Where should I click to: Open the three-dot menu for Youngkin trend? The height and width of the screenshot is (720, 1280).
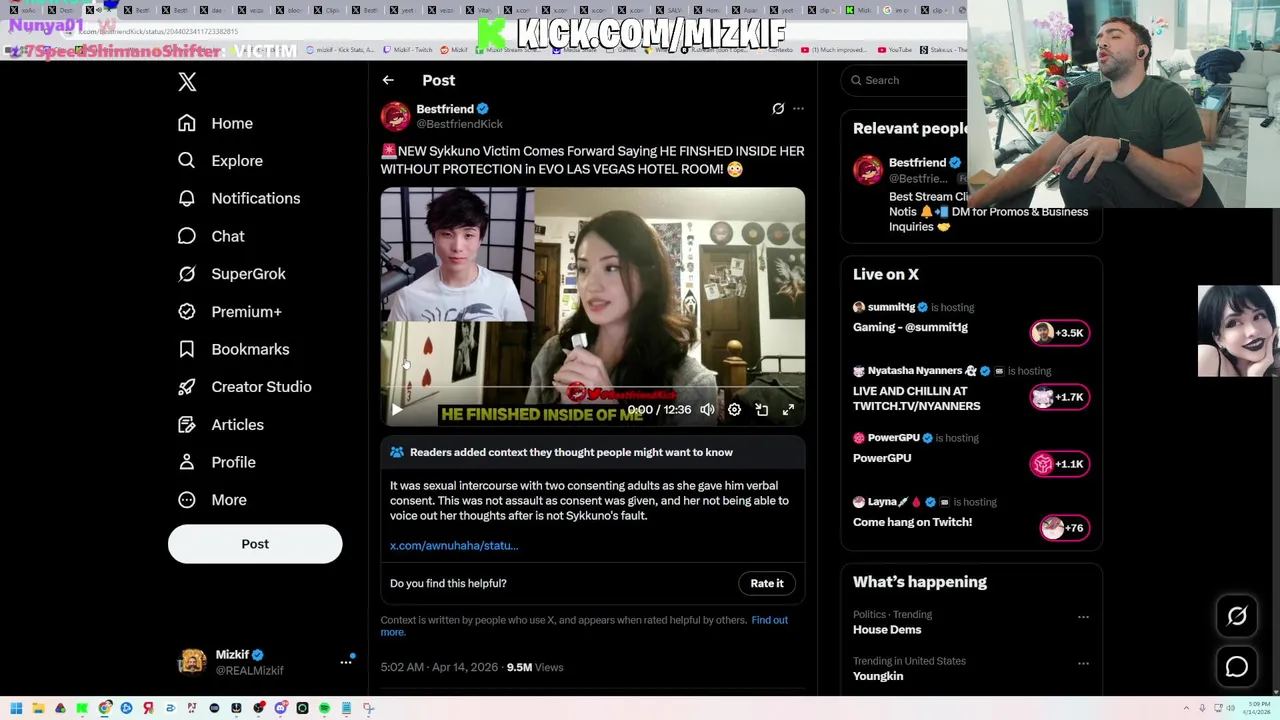coord(1083,663)
